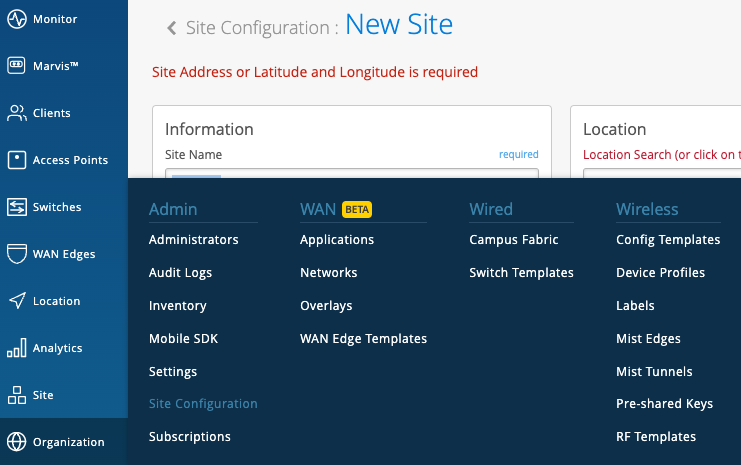Select the Organization globe icon
The height and width of the screenshot is (465, 741).
coord(16,442)
